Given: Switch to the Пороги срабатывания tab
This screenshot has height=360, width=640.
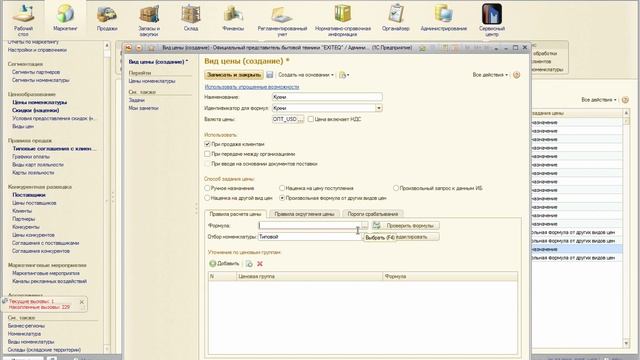Looking at the screenshot, I should coord(373,214).
